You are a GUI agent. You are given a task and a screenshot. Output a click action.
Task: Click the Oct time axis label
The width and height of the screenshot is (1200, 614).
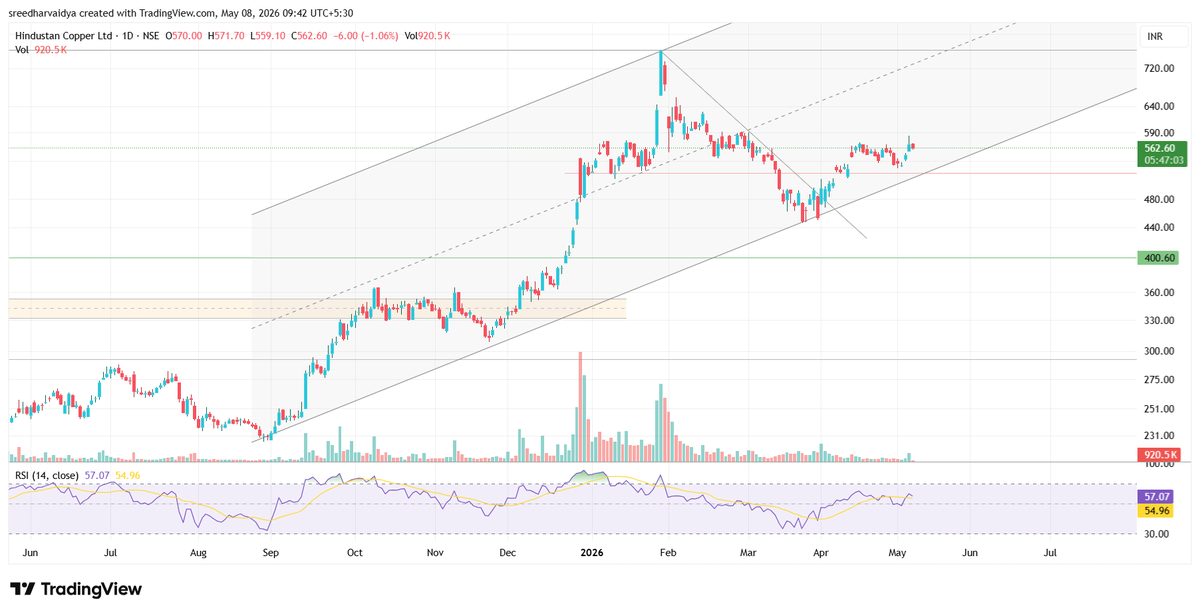(354, 552)
